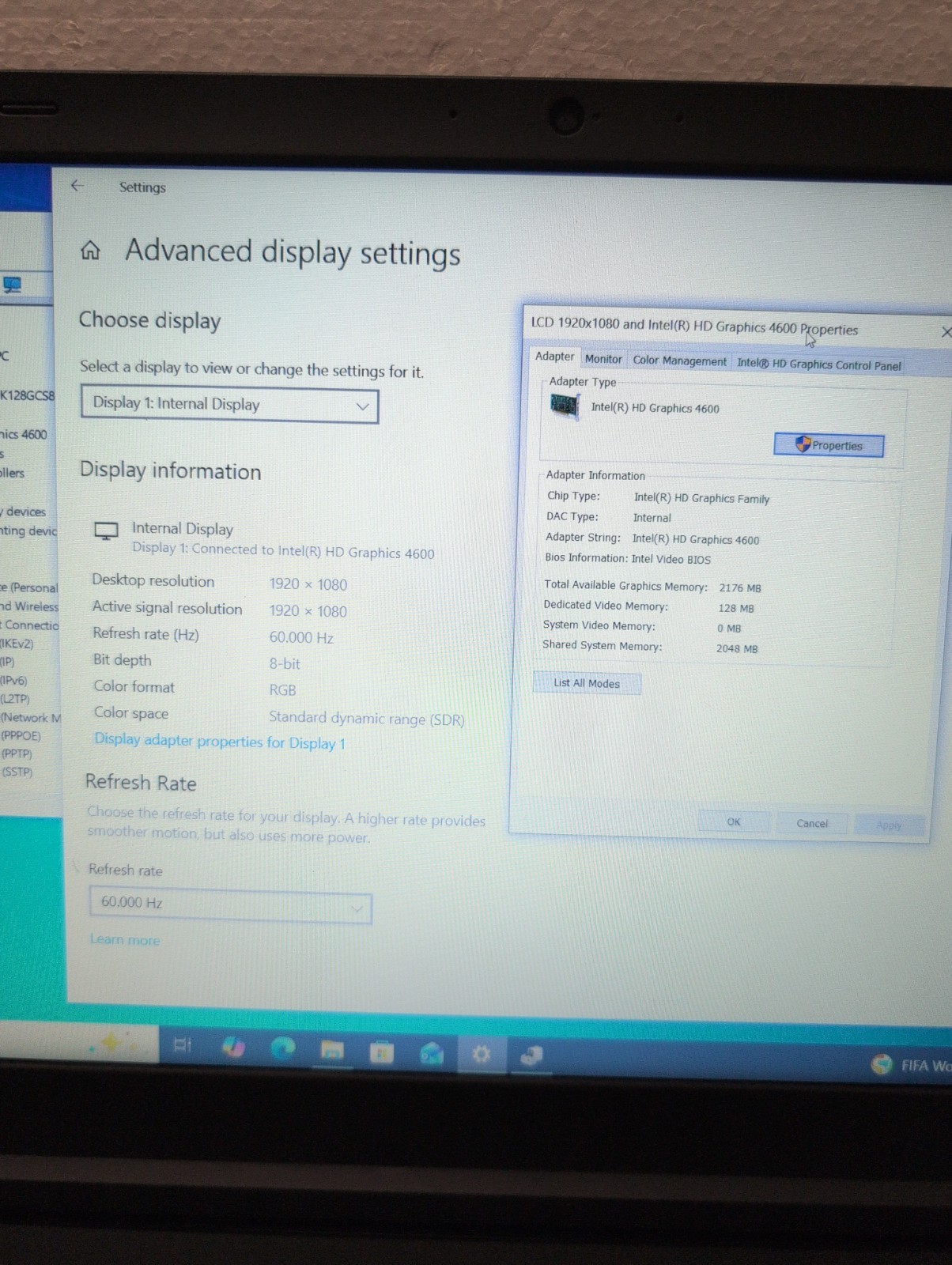Click the computer icon in the background window
Screen dimensions: 952x1265
(x=12, y=285)
